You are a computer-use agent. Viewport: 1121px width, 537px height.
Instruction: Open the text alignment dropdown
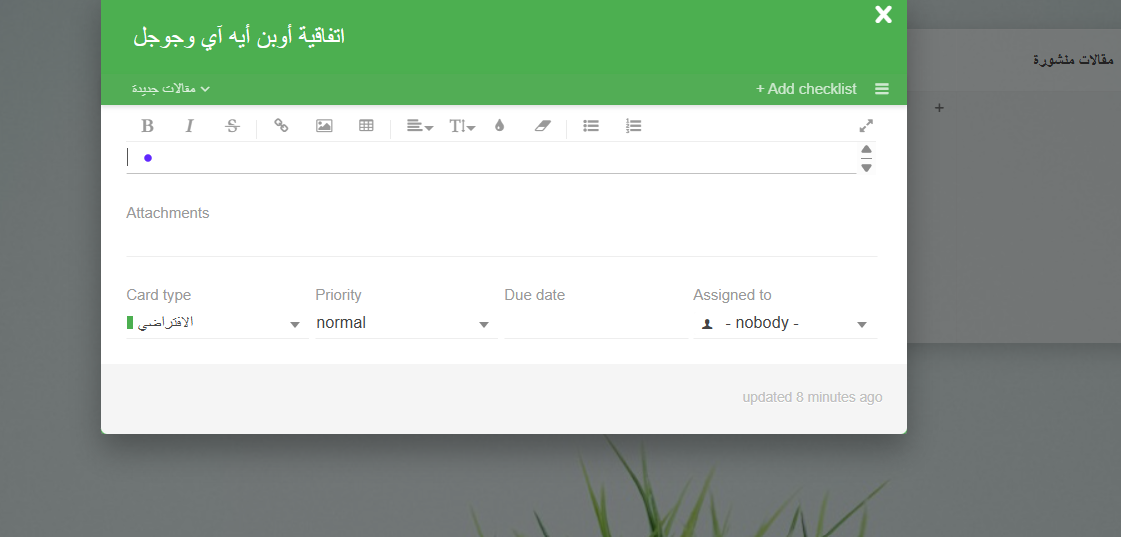point(420,126)
